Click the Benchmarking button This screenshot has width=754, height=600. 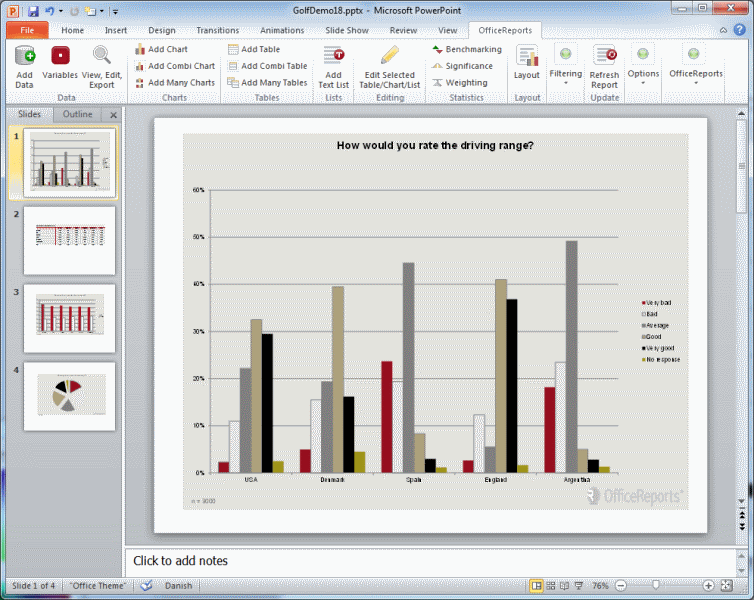[x=467, y=49]
